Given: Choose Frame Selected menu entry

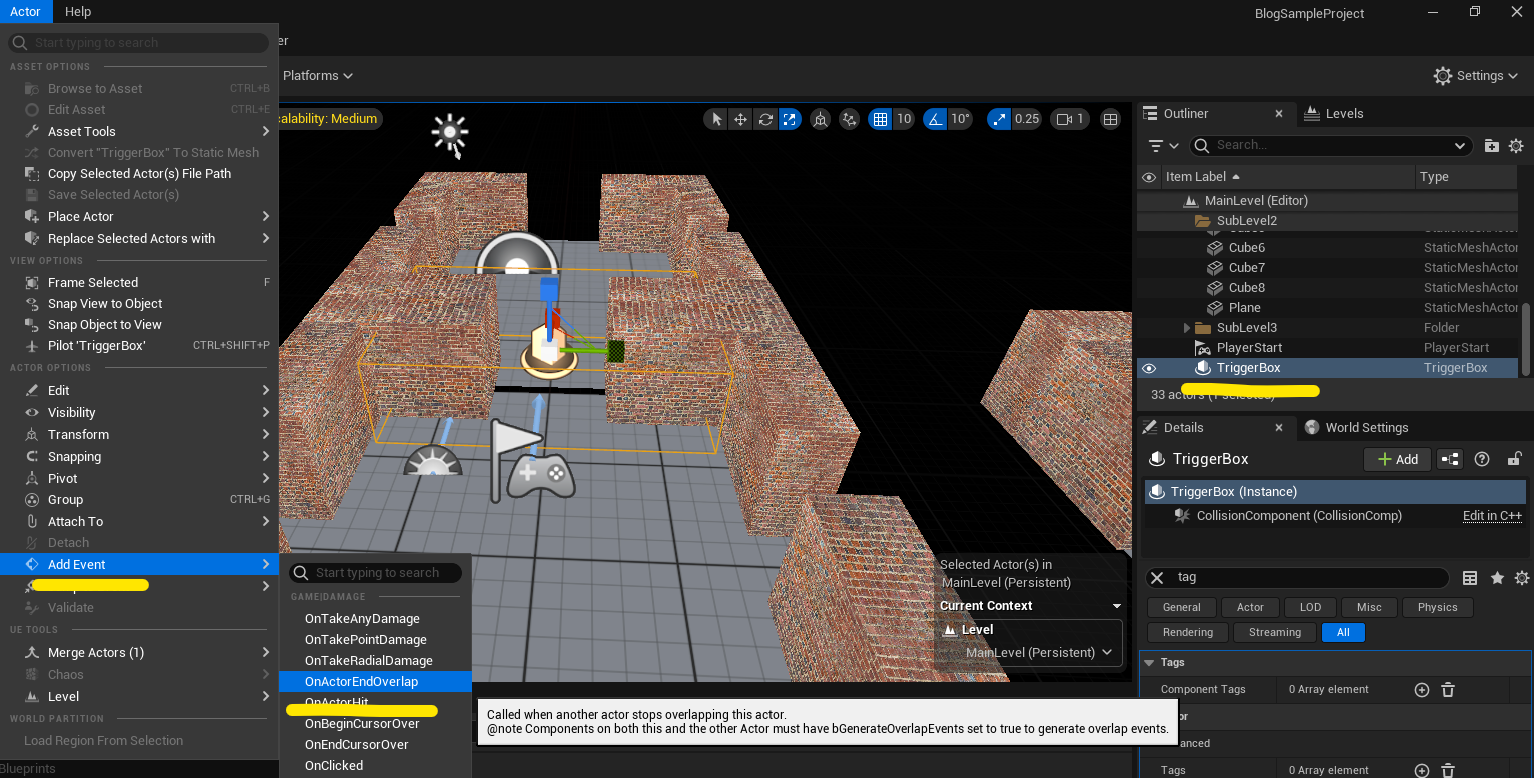Looking at the screenshot, I should pyautogui.click(x=139, y=282).
